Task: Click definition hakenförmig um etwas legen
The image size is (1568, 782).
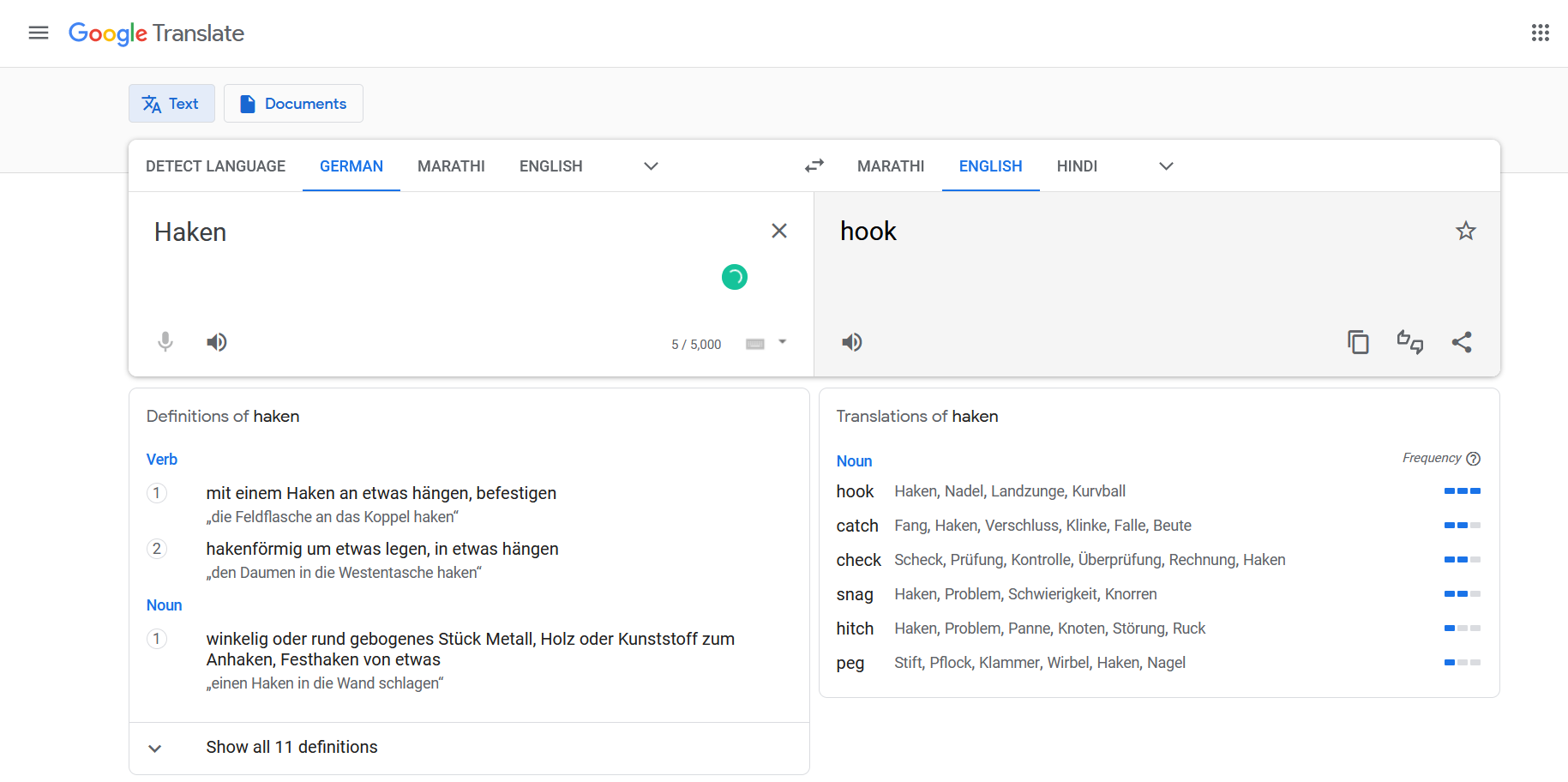Action: coord(382,549)
